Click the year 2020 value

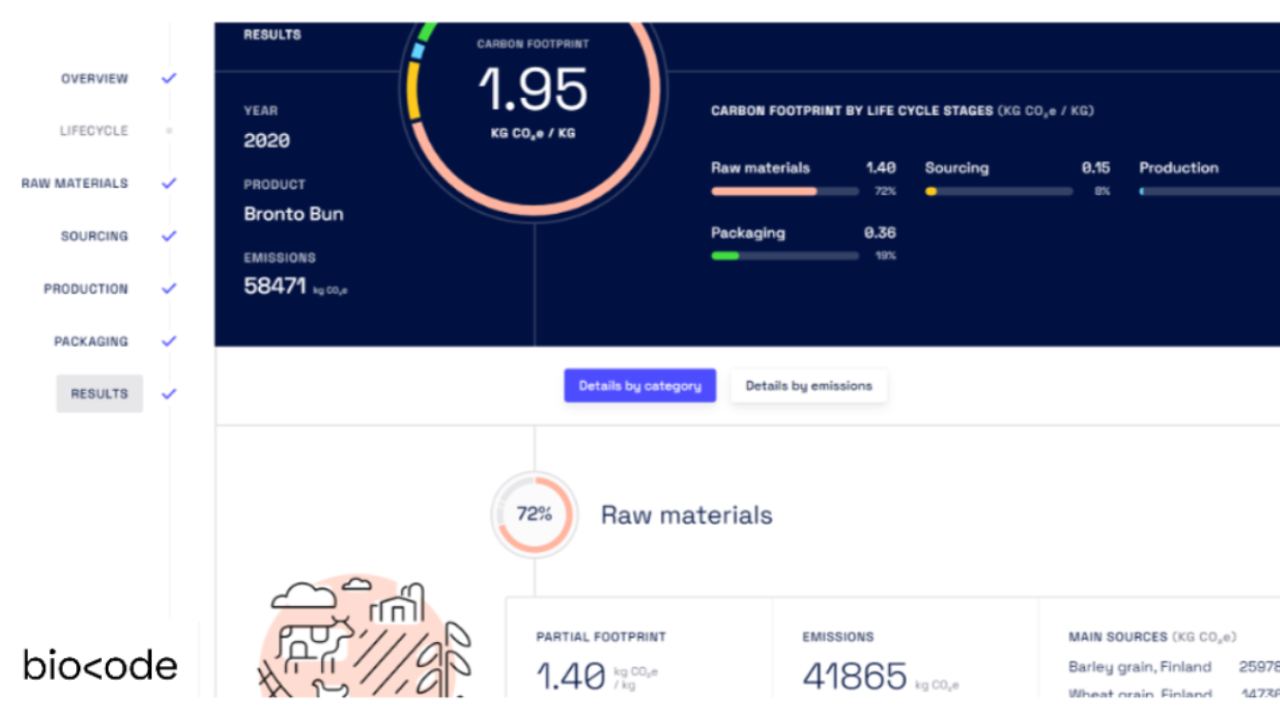tap(267, 141)
